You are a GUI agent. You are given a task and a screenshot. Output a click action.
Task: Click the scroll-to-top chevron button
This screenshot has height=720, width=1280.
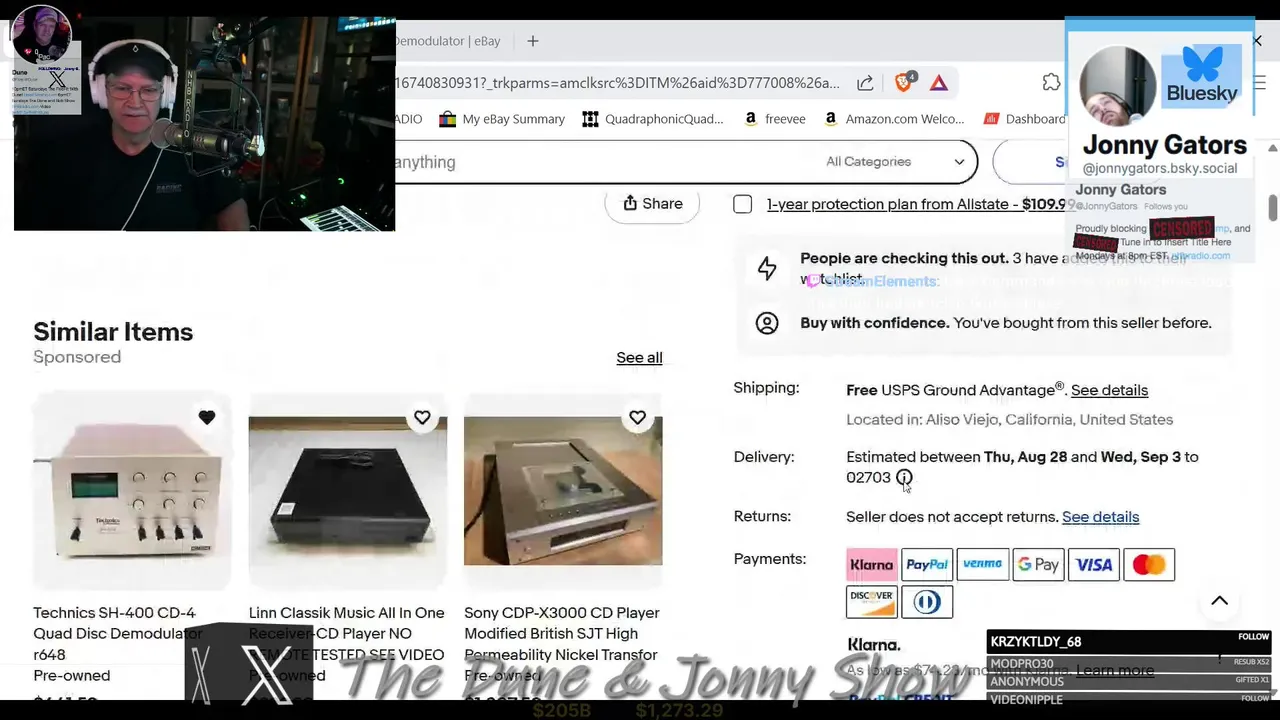pos(1219,601)
